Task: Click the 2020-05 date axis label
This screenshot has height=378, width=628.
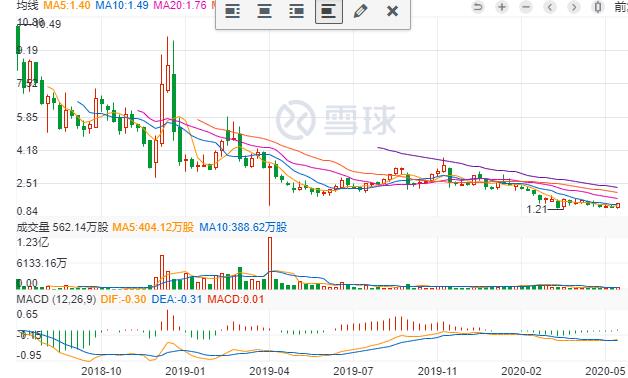Action: 605,371
